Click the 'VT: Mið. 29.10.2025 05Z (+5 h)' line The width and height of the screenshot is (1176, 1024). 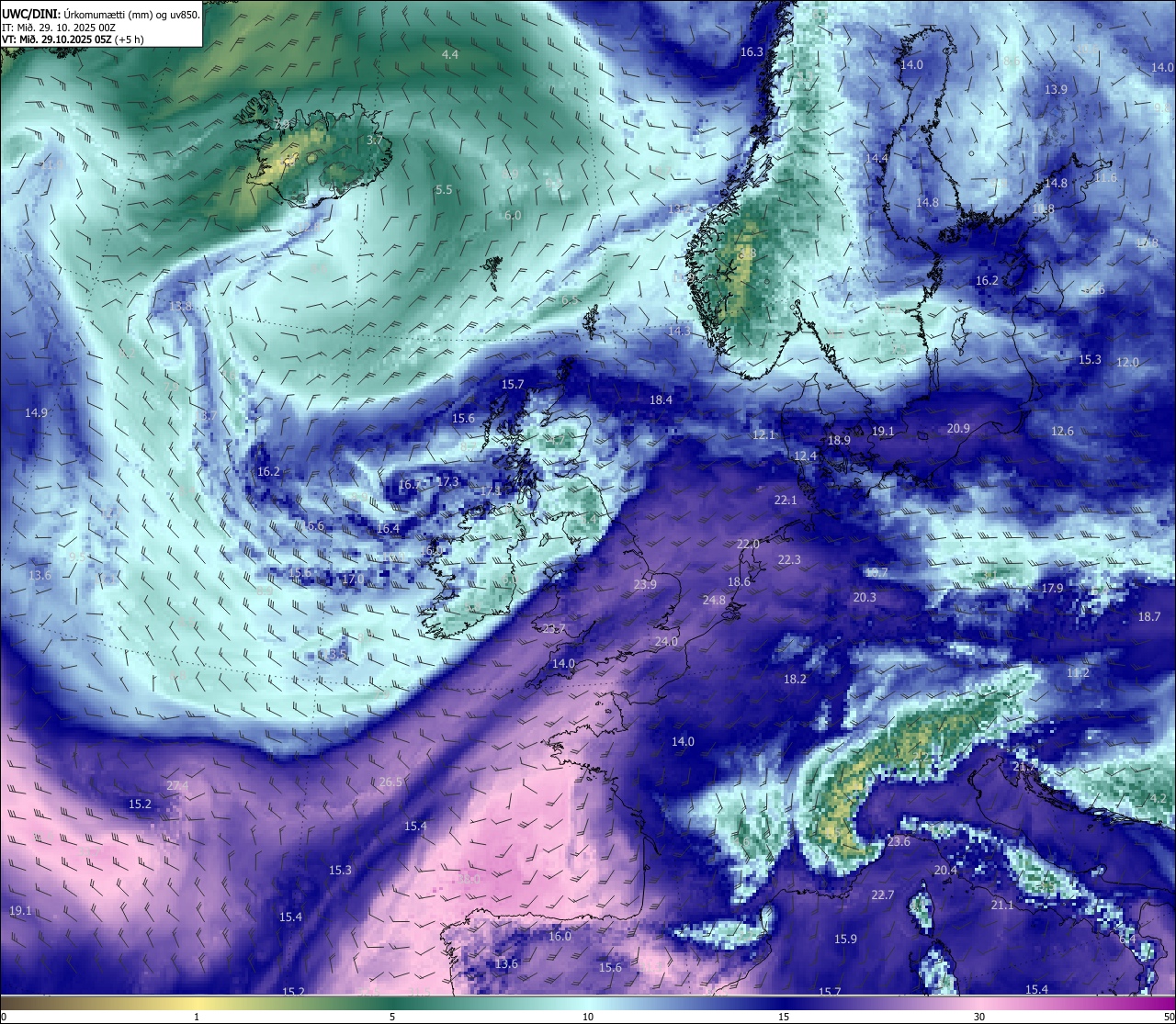click(73, 39)
